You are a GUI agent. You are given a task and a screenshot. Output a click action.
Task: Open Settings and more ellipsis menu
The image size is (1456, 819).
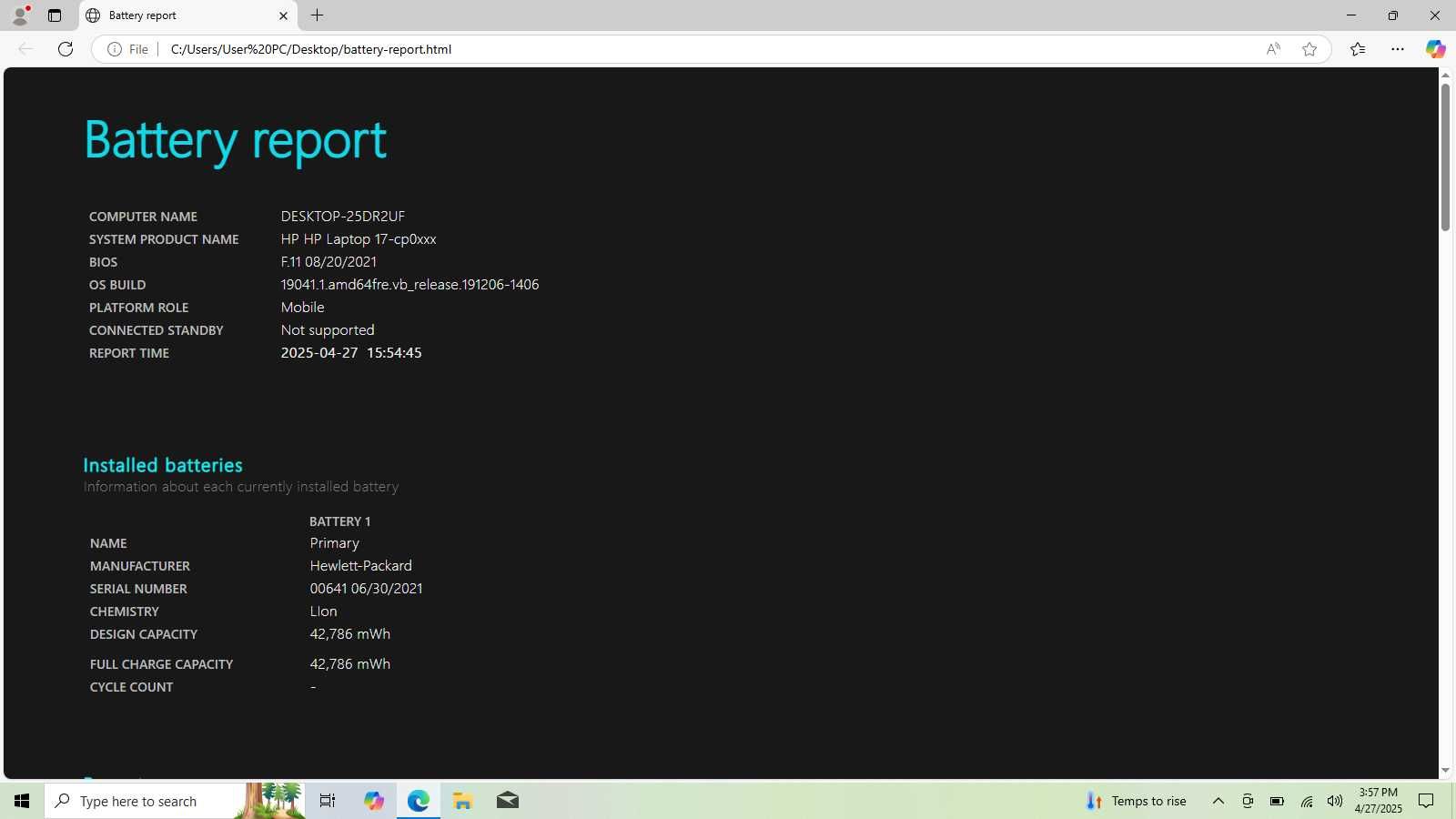1398,49
